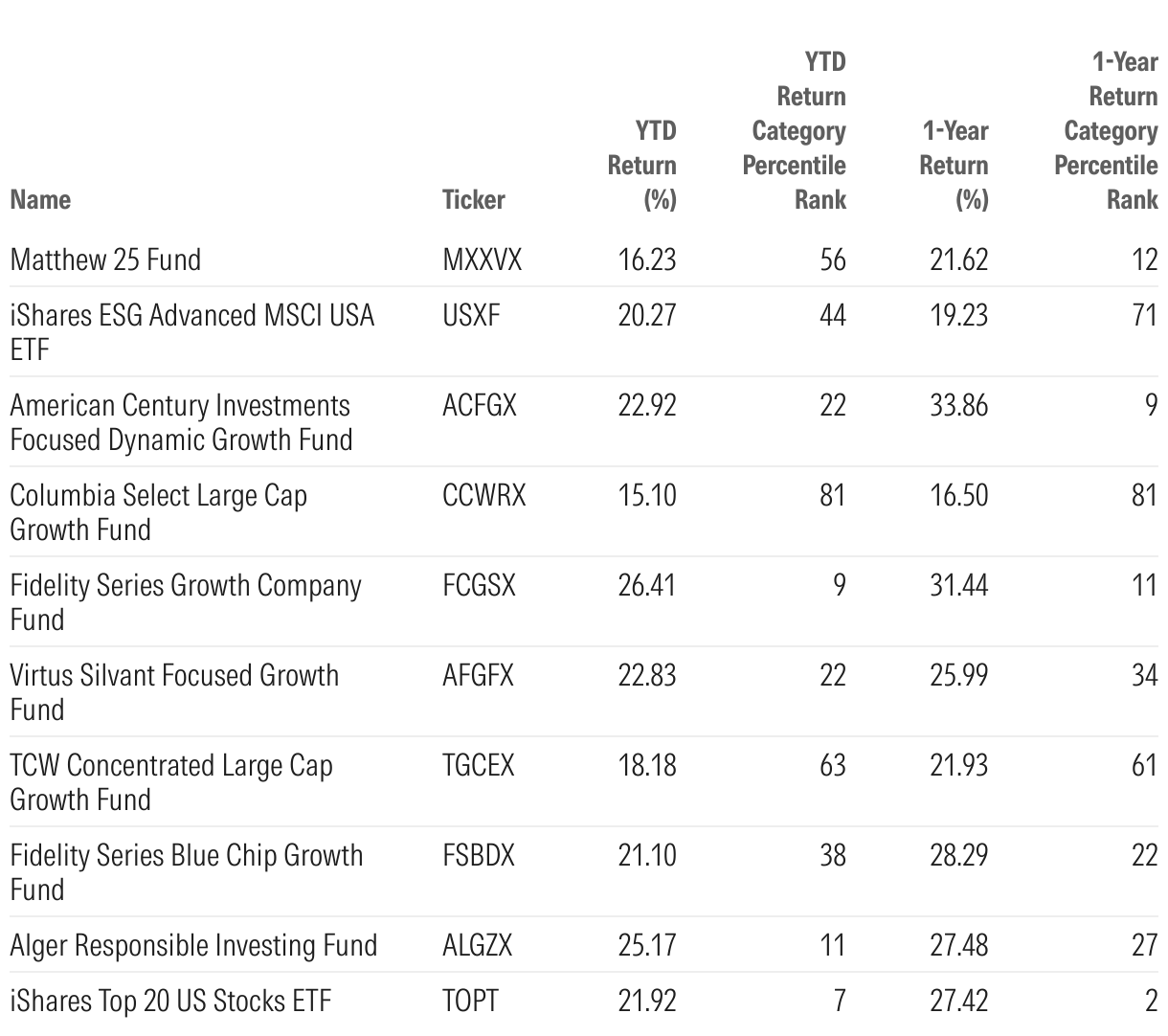Screen dimensions: 1168x1036
Task: Click the TOPT ticker symbol
Action: pyautogui.click(x=470, y=1001)
